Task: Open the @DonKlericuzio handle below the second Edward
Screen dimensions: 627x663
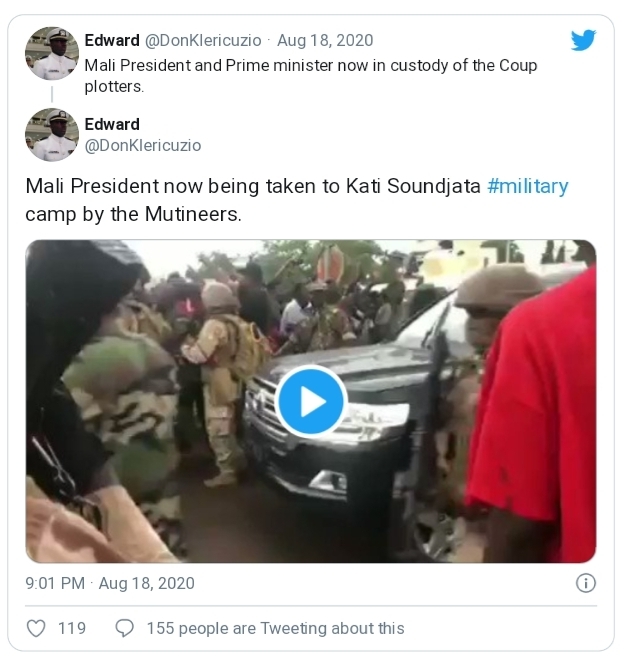Action: pos(143,146)
